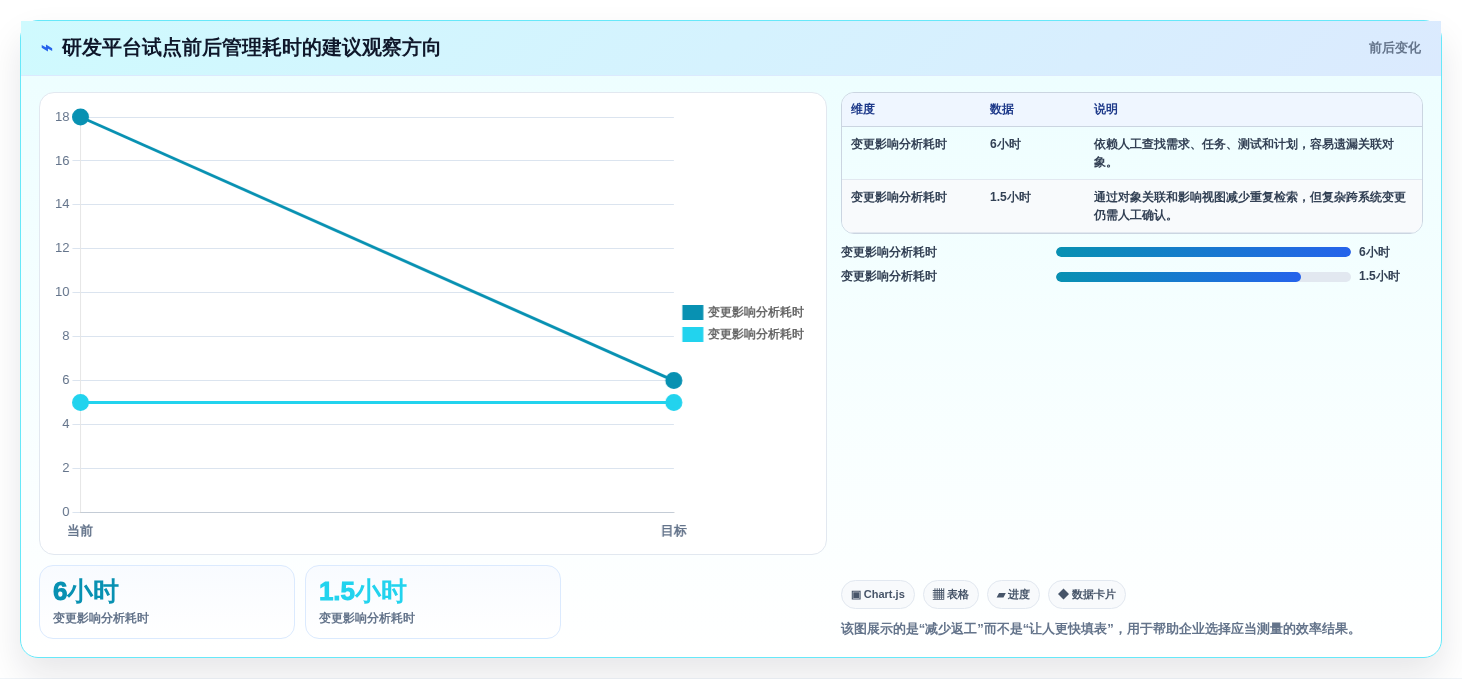Click the 说明 column header
This screenshot has width=1462, height=679.
tap(1106, 109)
